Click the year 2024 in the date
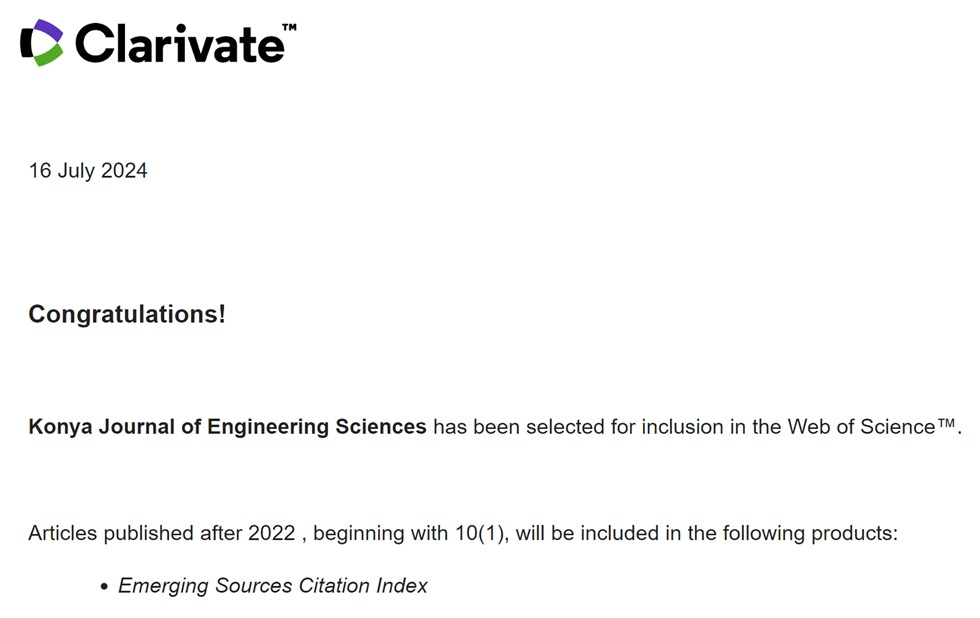 [124, 171]
